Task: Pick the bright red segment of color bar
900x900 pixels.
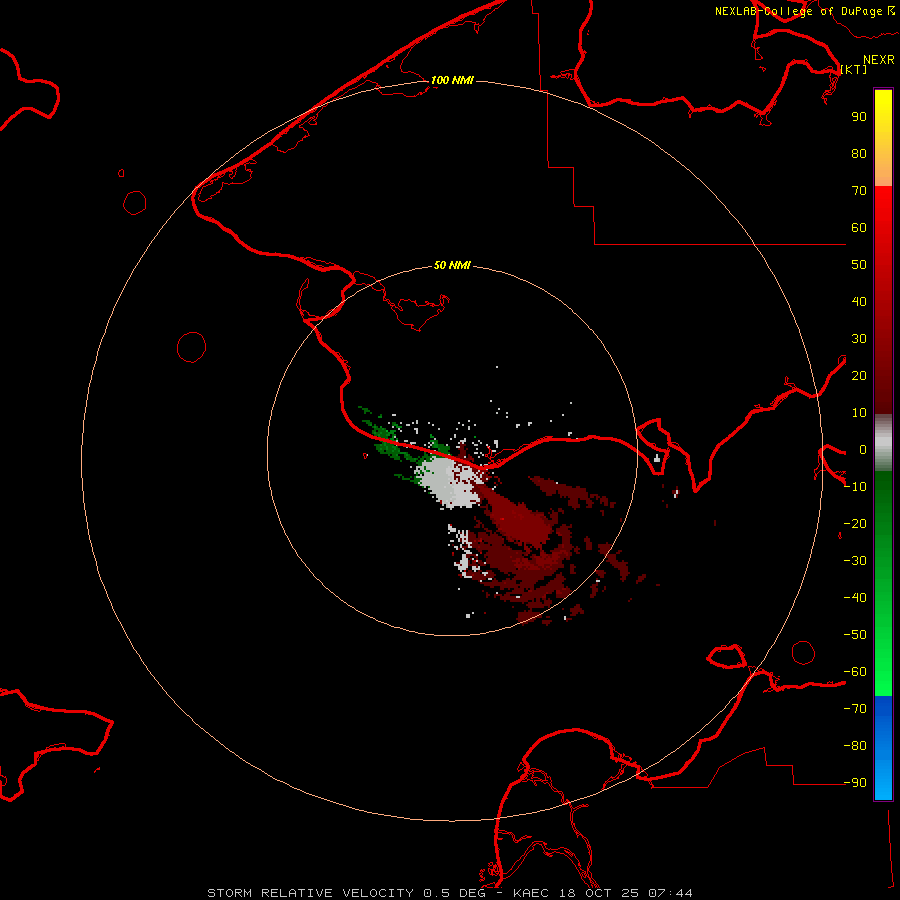Action: tap(883, 298)
